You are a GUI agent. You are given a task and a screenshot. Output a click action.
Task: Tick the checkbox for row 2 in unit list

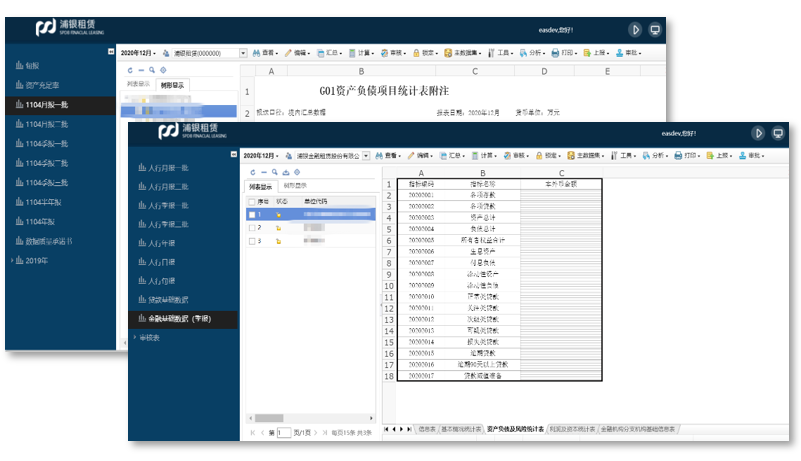(252, 227)
